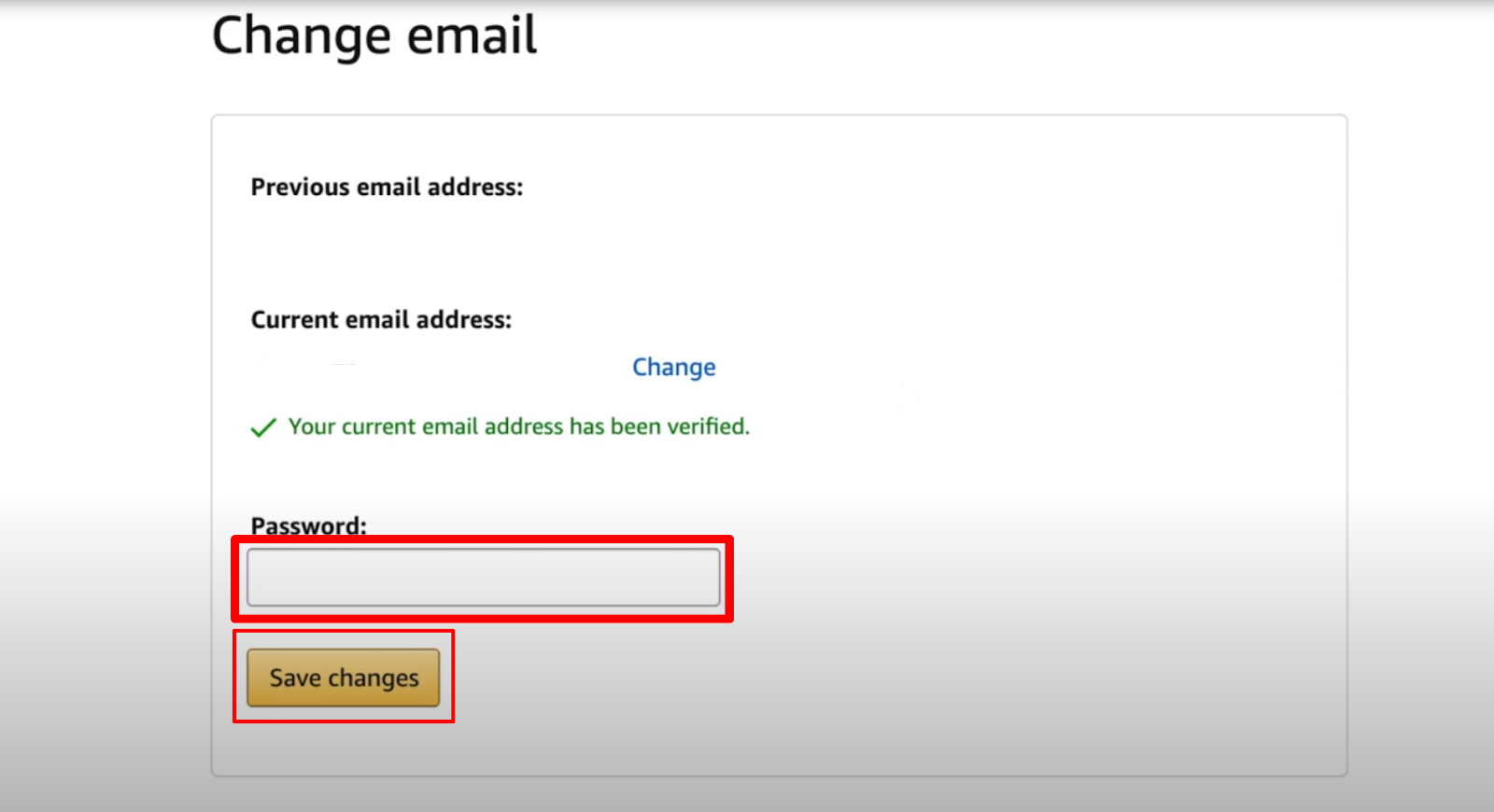Screen dimensions: 1494x812
Task: Click the Change link beside current email
Action: (x=674, y=367)
